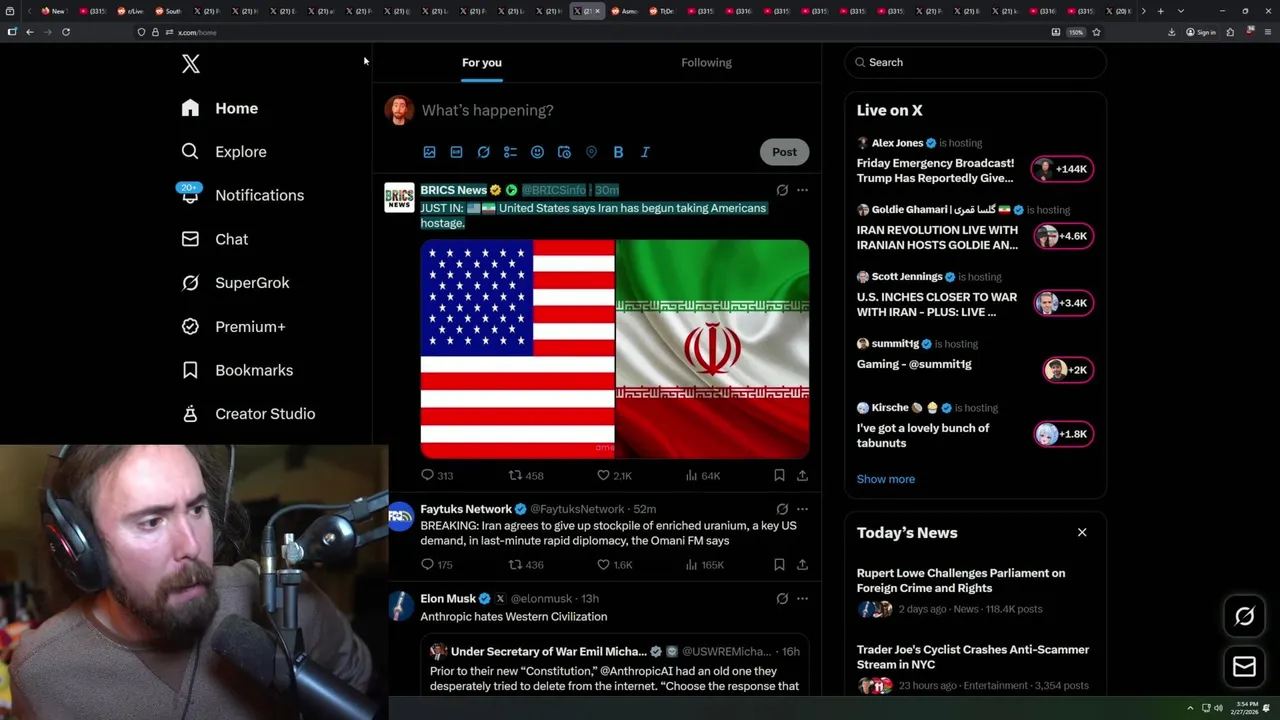Open SuperGrok in the sidebar
This screenshot has width=1280, height=720.
point(235,283)
